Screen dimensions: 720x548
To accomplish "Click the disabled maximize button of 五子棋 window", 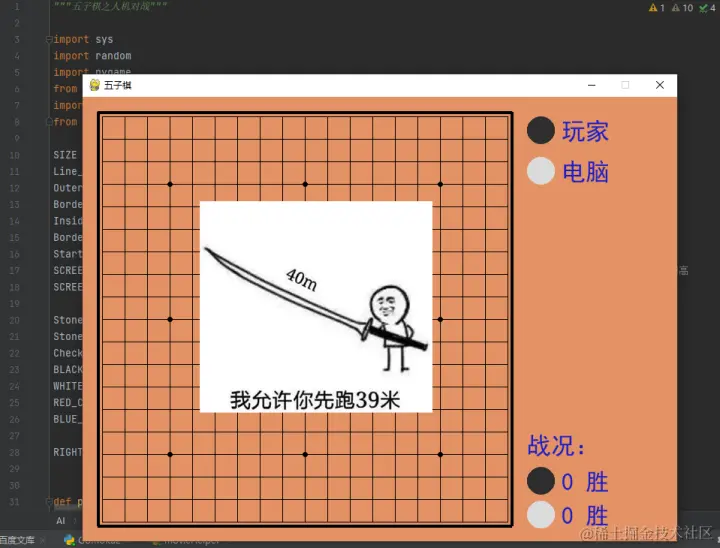I will 625,85.
